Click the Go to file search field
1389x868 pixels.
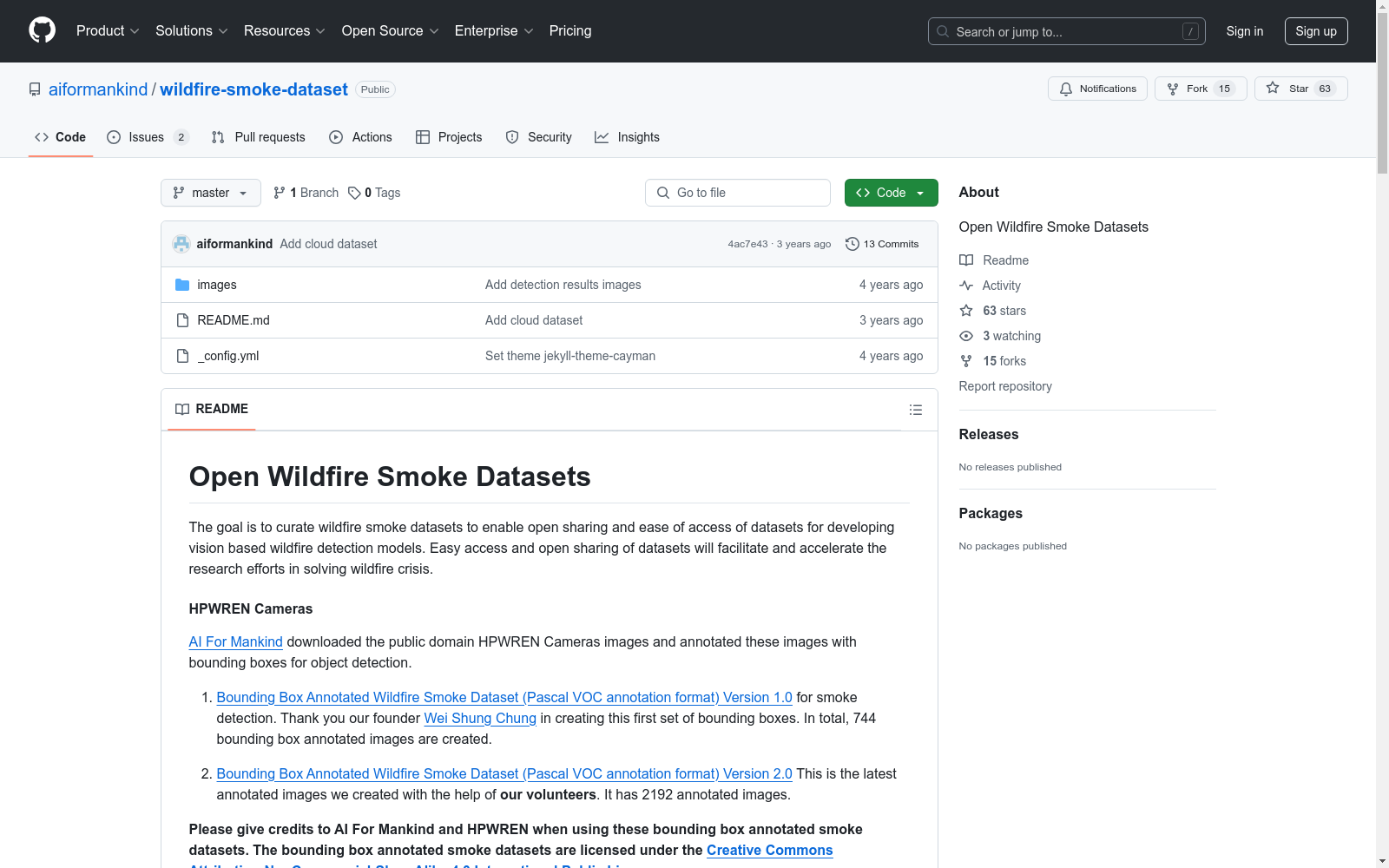tap(738, 193)
